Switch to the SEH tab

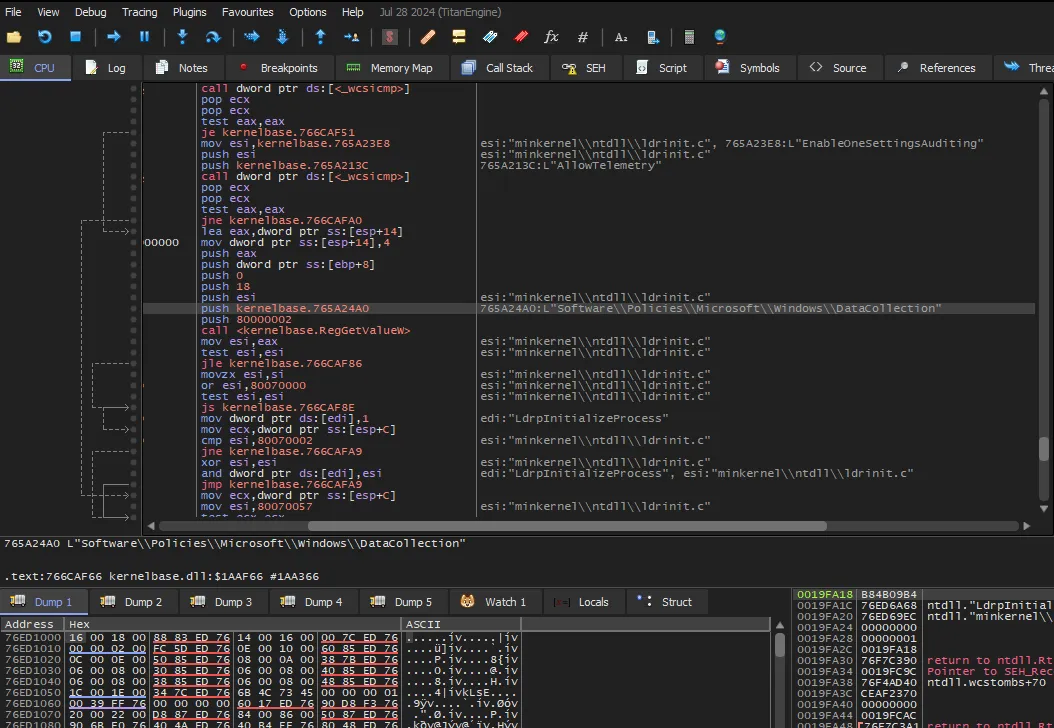[584, 68]
